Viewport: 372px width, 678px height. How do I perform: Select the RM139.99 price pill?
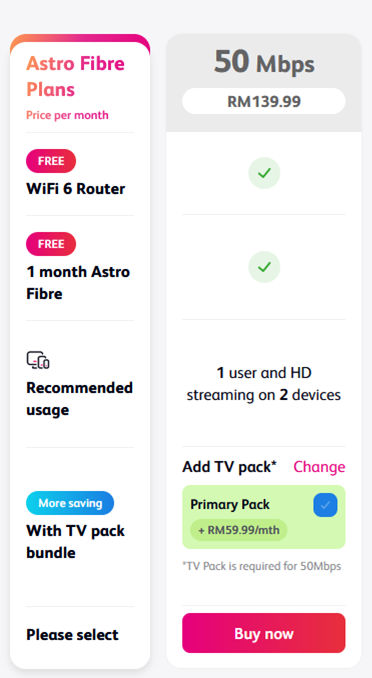coord(264,102)
